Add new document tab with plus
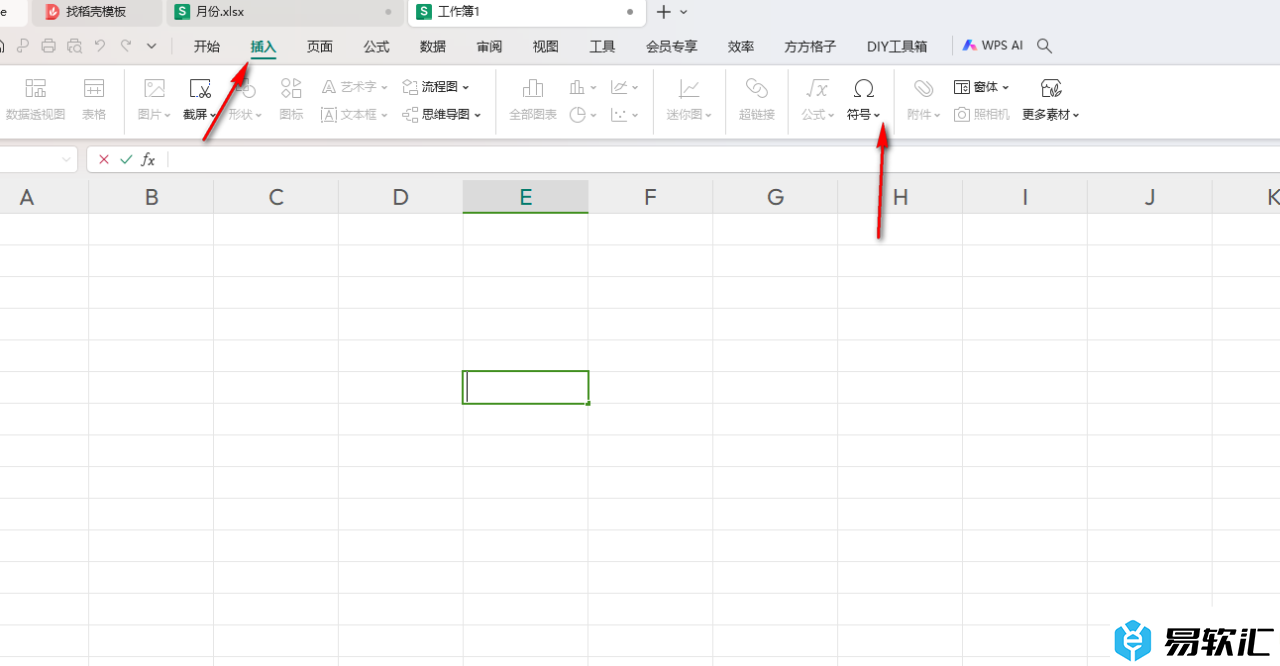The height and width of the screenshot is (666, 1280). [663, 12]
